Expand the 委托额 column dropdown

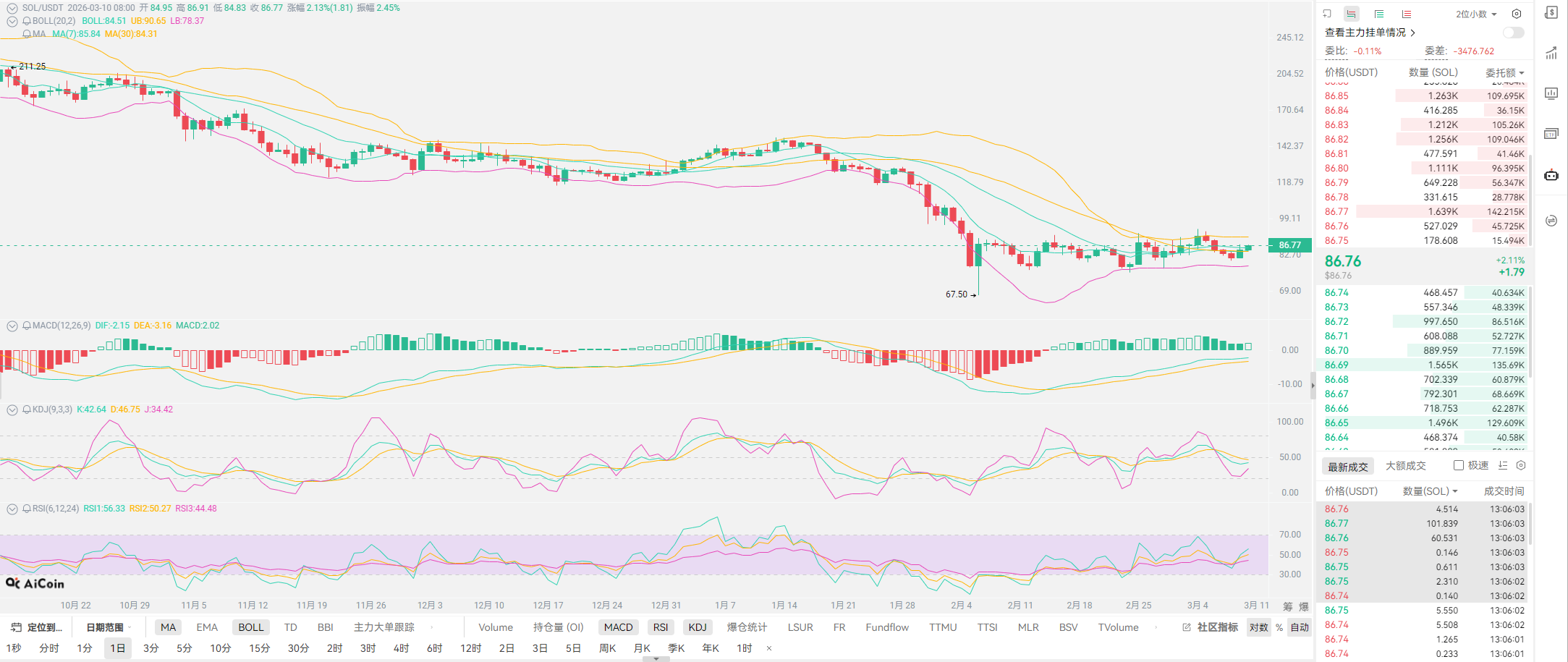click(x=1505, y=72)
